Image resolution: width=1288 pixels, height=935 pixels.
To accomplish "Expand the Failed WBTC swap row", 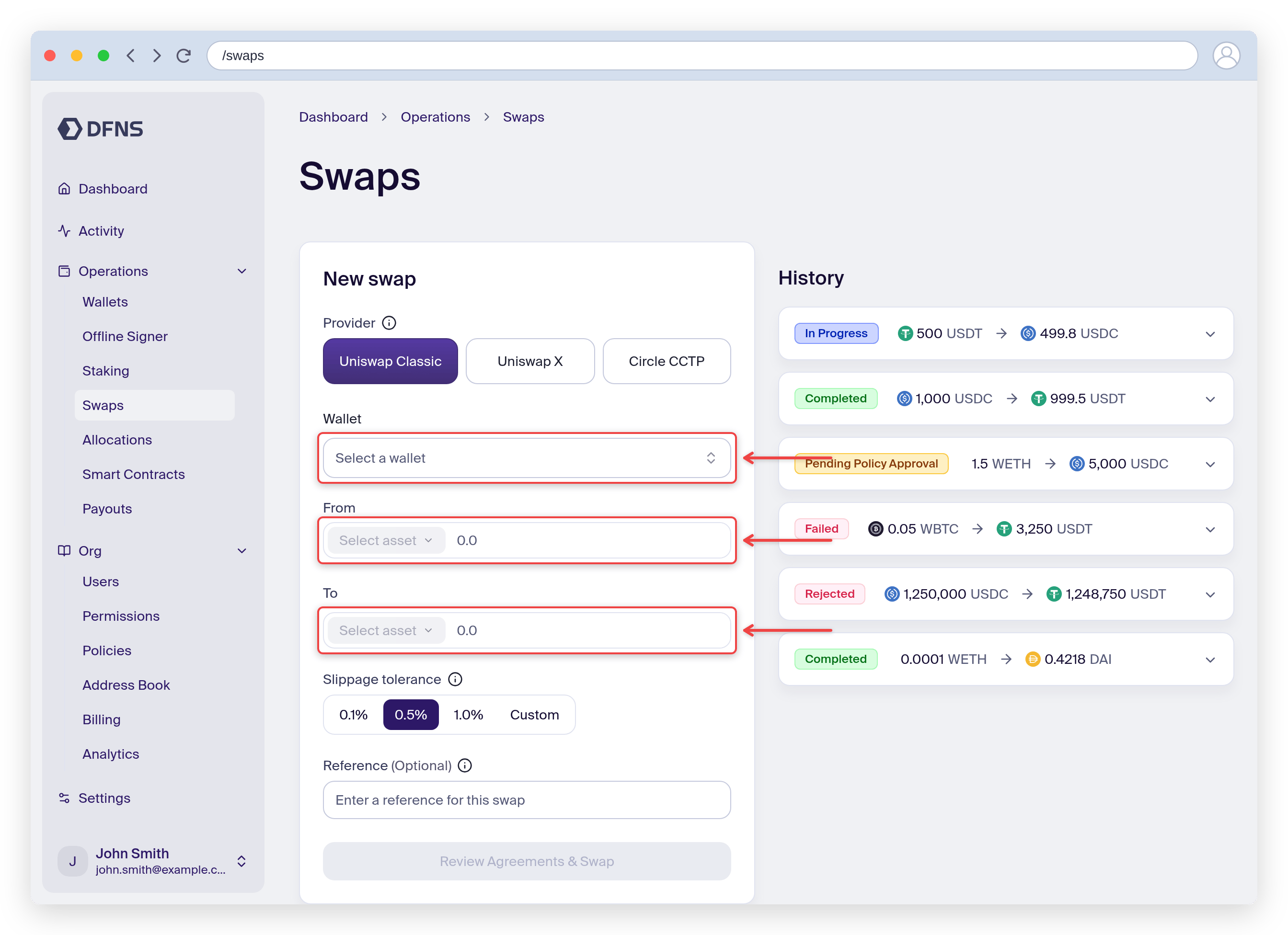I will [1210, 530].
